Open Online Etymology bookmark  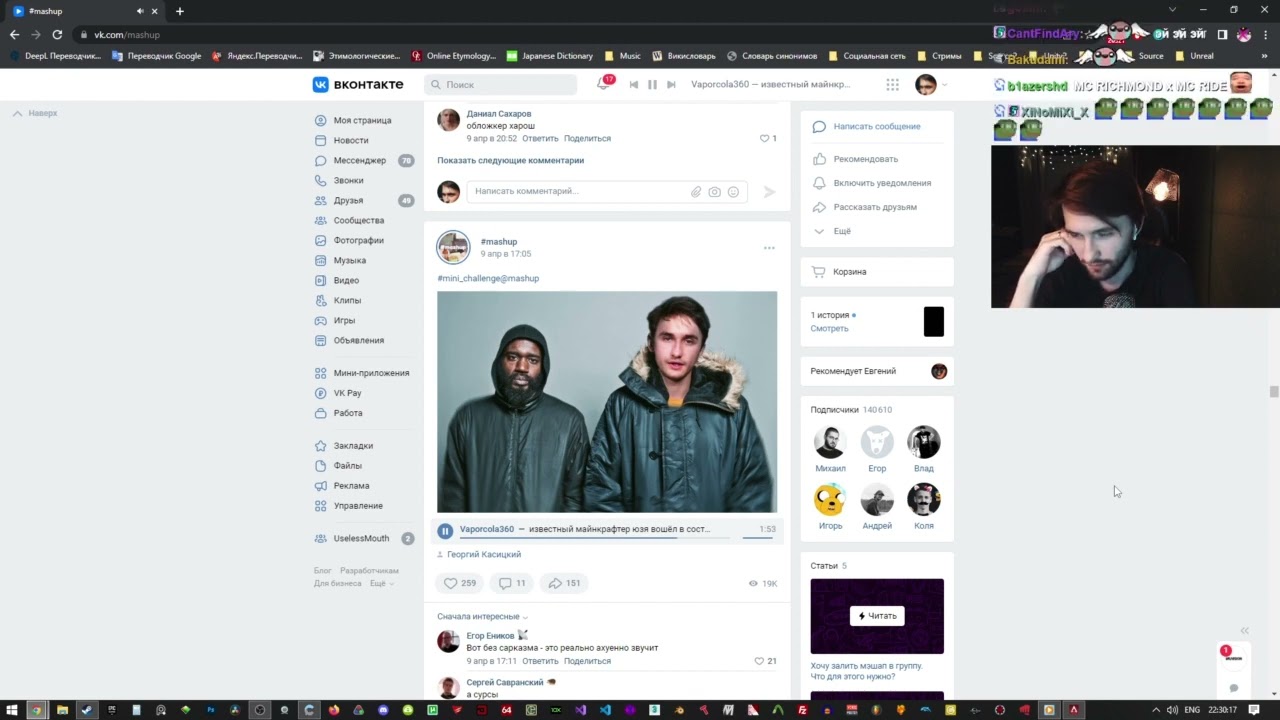[x=454, y=56]
